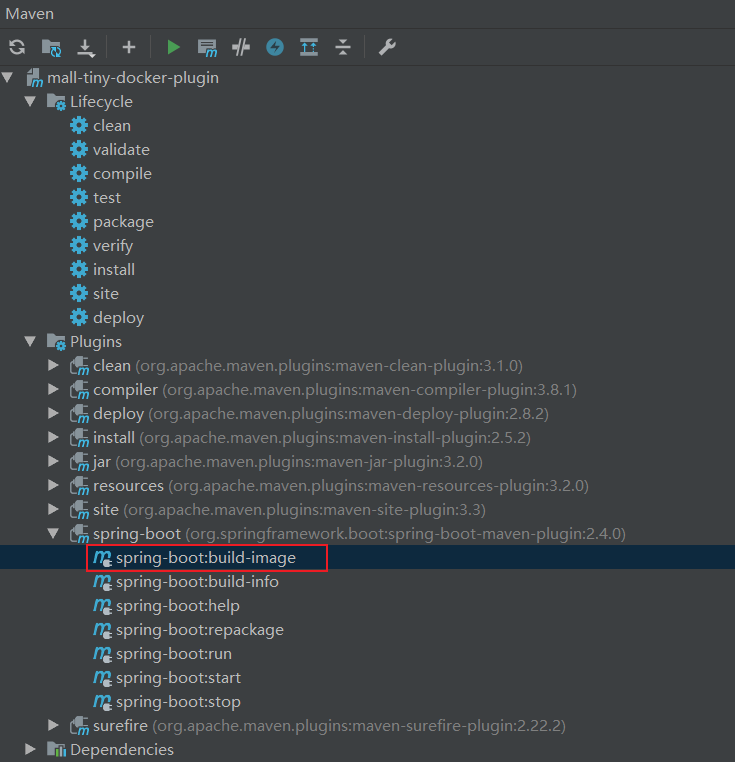Collapse the mall-tiny-docker-plugin project node
Viewport: 735px width, 762px height.
pos(7,77)
